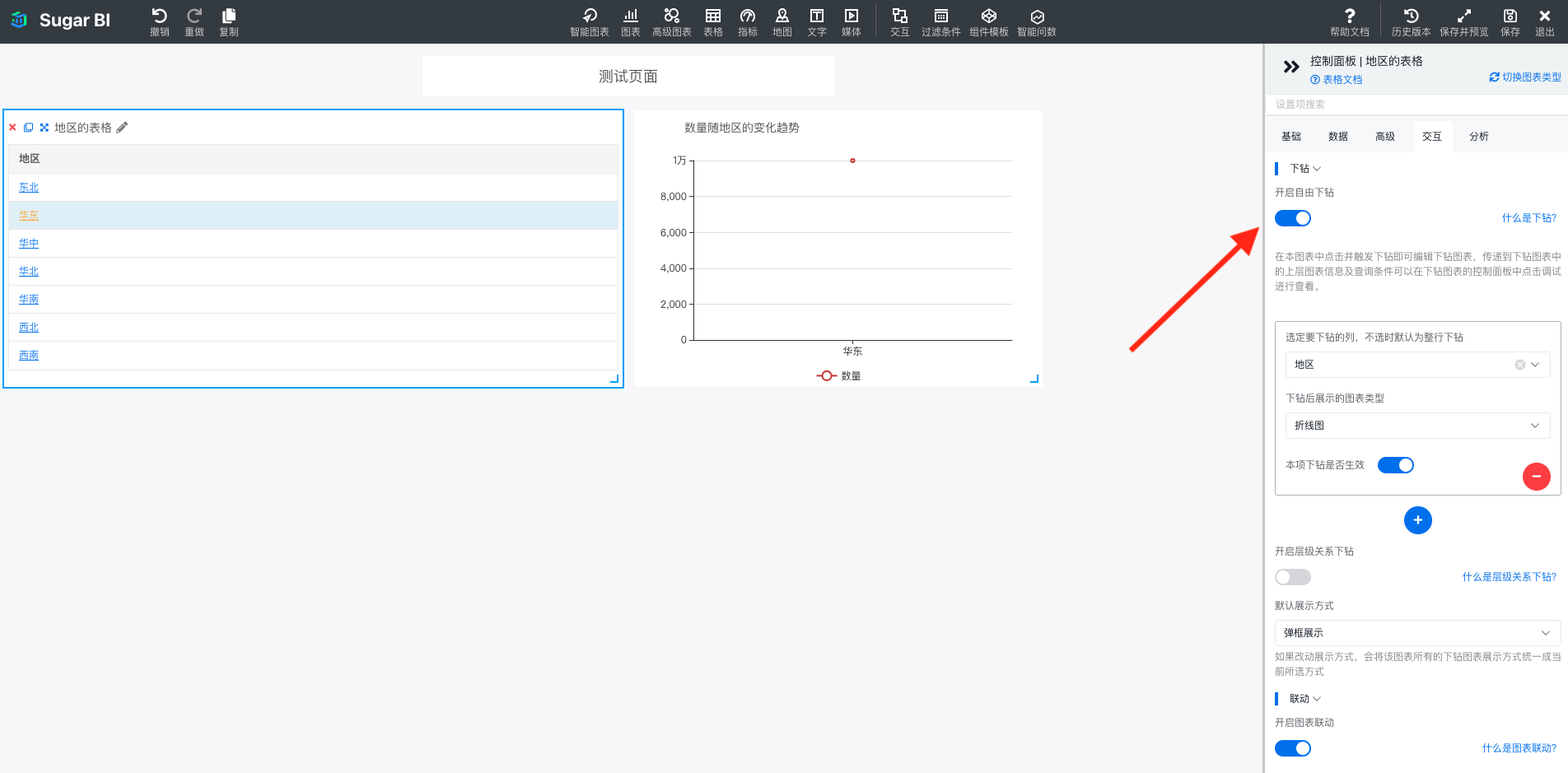Add a 指标 indicator component
The width and height of the screenshot is (1568, 773).
(x=748, y=22)
